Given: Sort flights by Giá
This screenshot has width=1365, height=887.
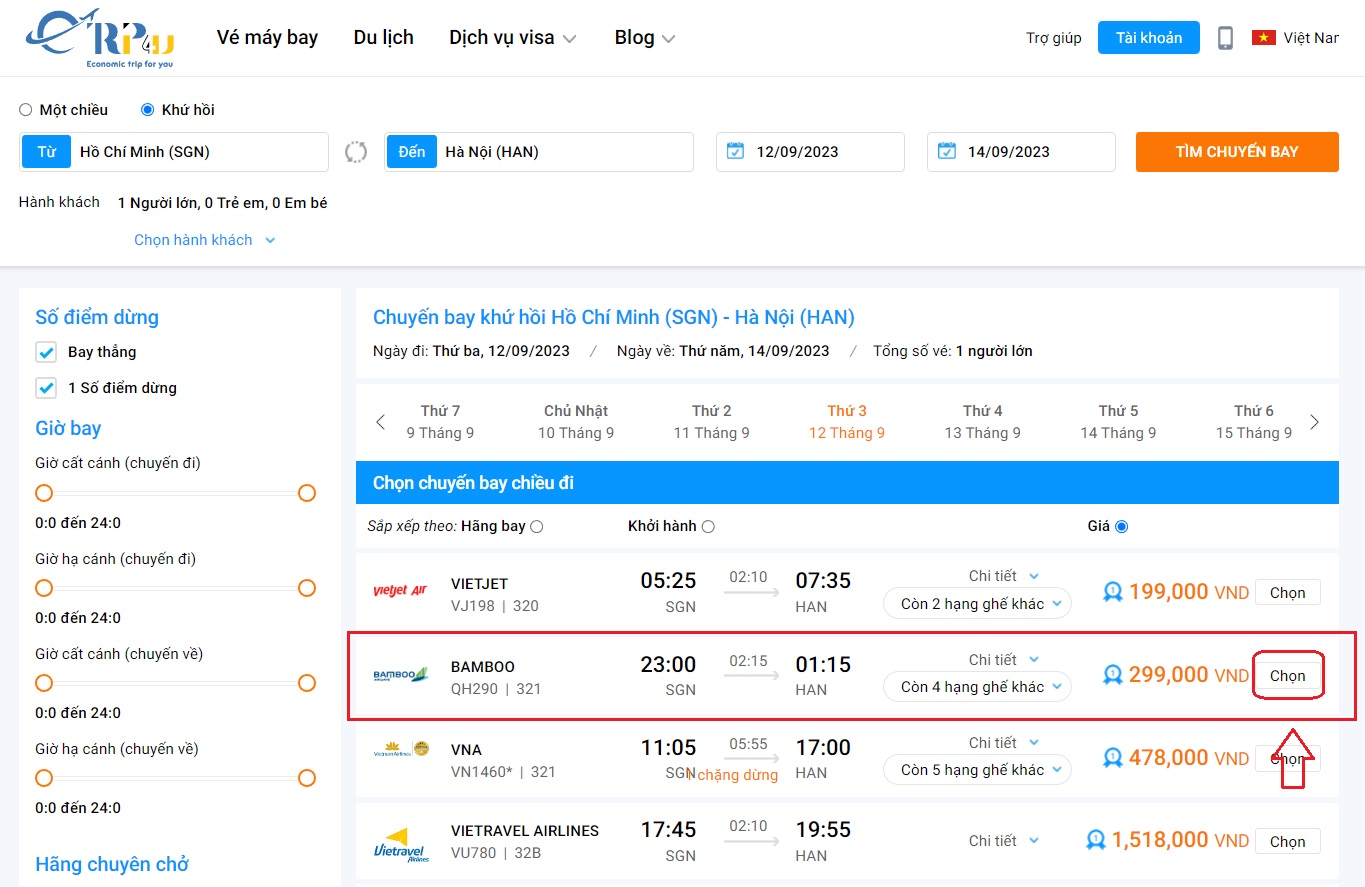Looking at the screenshot, I should pos(1121,527).
